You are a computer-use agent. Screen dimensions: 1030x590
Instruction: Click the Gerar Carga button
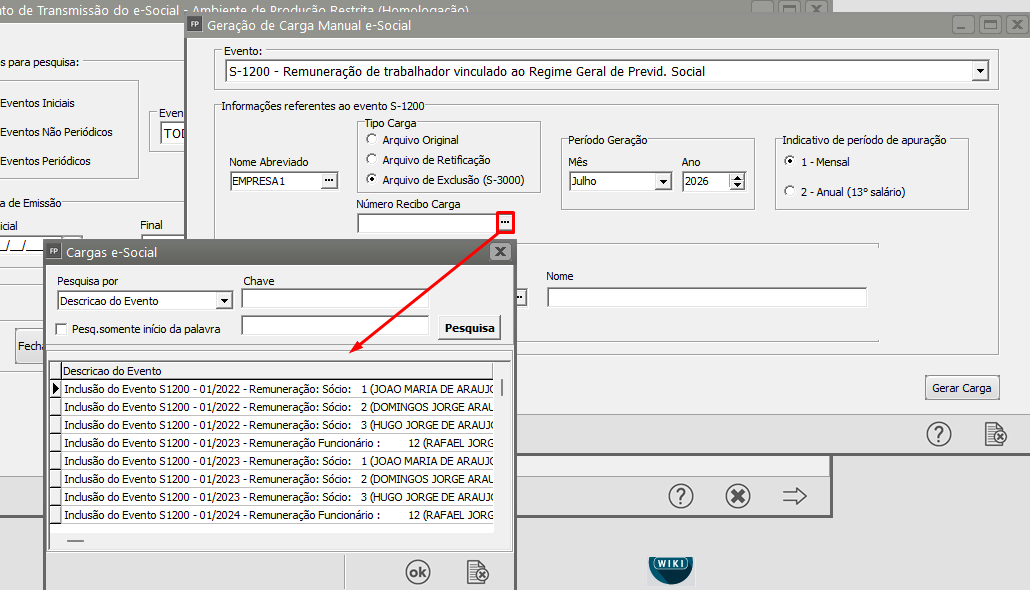tap(961, 388)
